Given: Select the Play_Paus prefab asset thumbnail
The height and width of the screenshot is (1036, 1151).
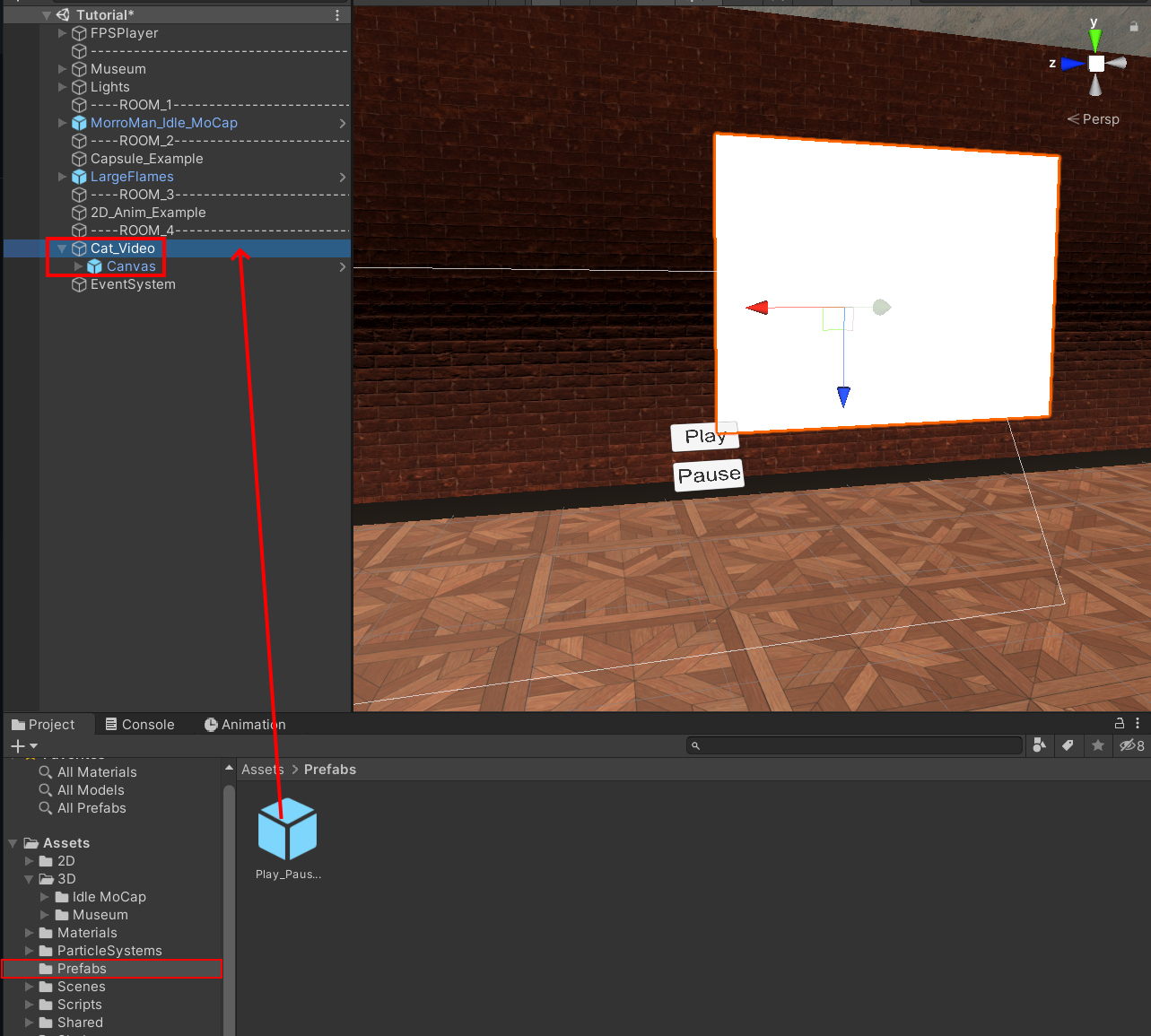Looking at the screenshot, I should tap(288, 830).
